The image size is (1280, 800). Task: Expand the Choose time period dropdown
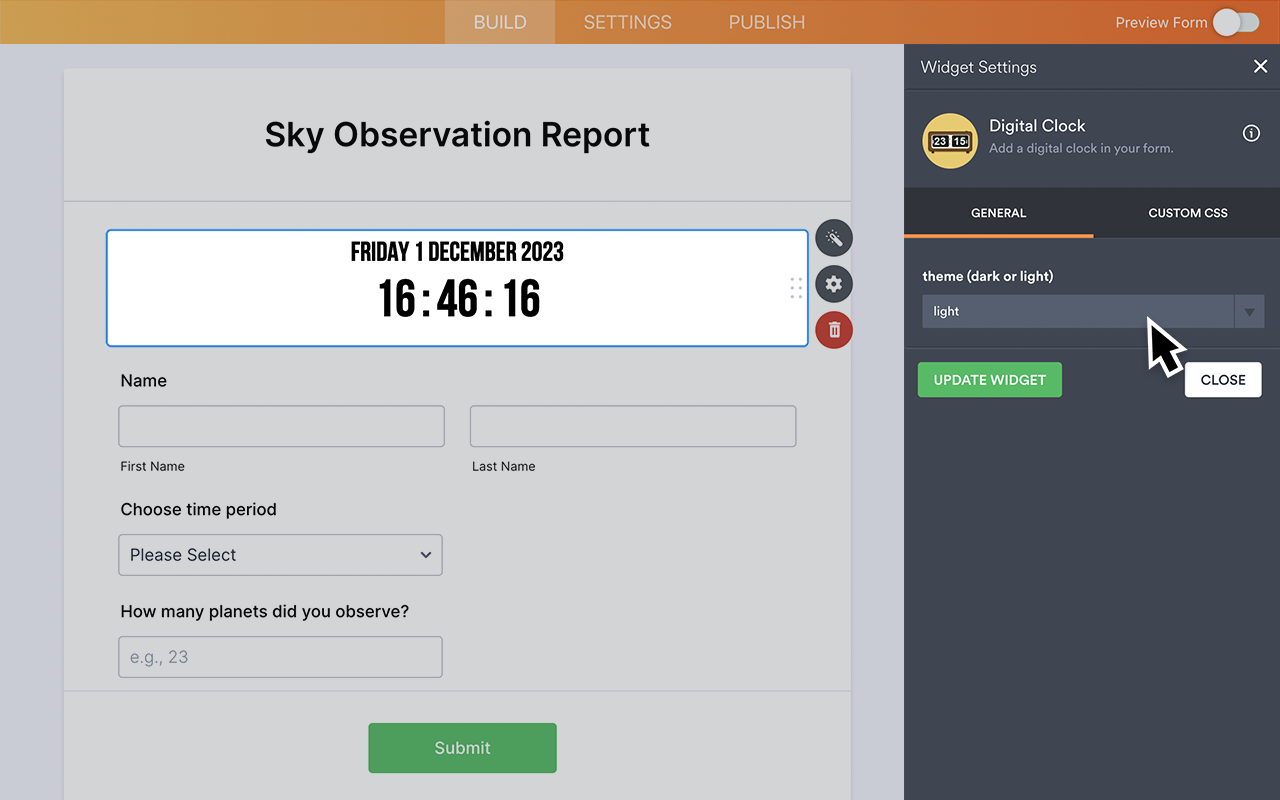click(x=280, y=555)
